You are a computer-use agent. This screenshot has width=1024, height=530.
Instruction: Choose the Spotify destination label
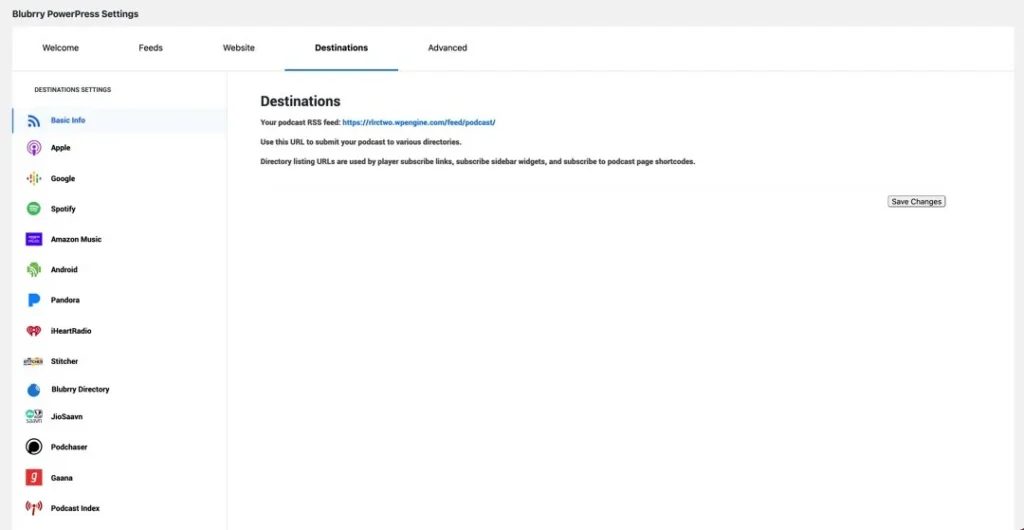[63, 209]
